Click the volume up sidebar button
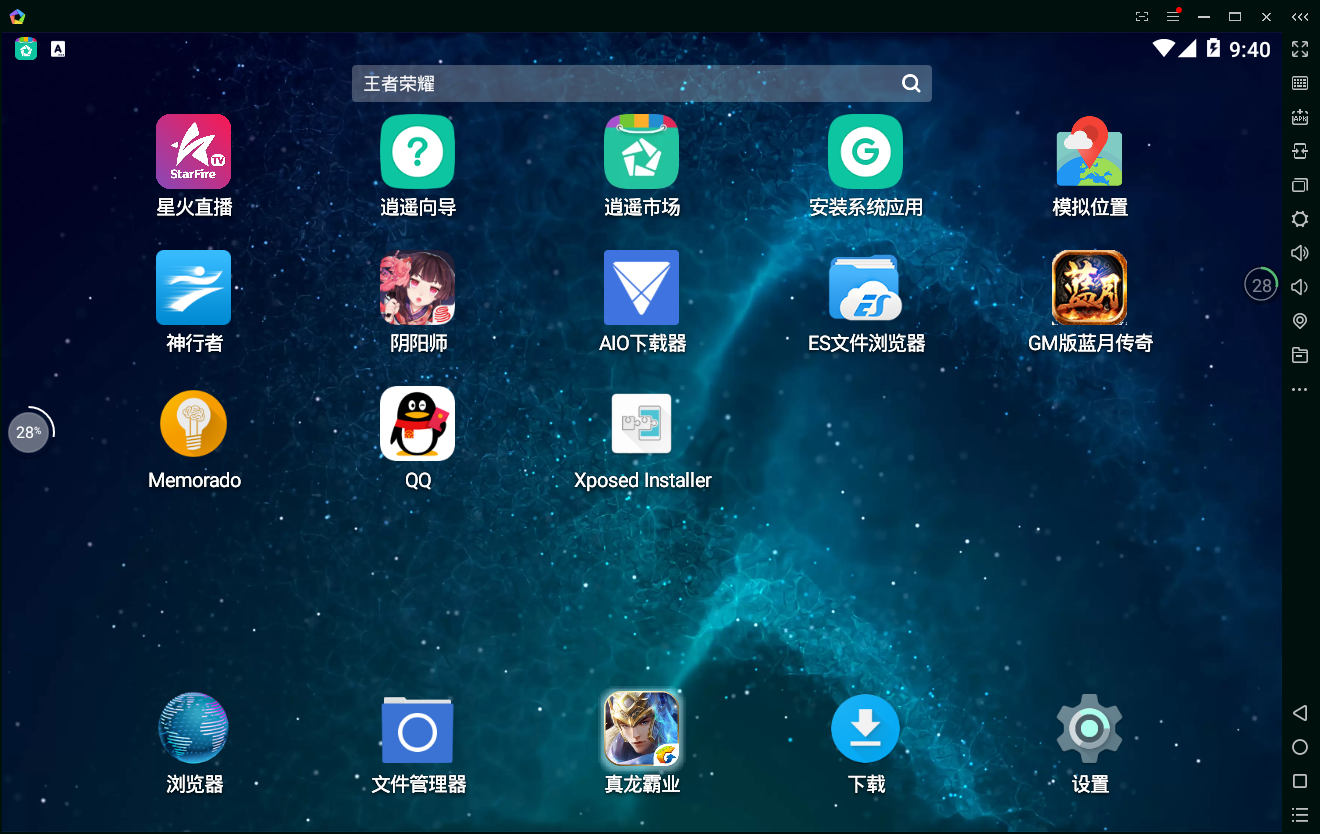1320x834 pixels. pos(1300,253)
